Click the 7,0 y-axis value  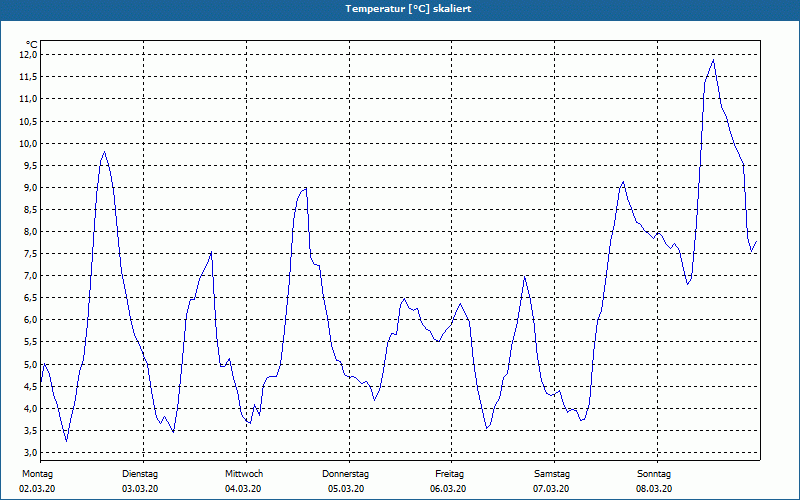click(x=30, y=276)
